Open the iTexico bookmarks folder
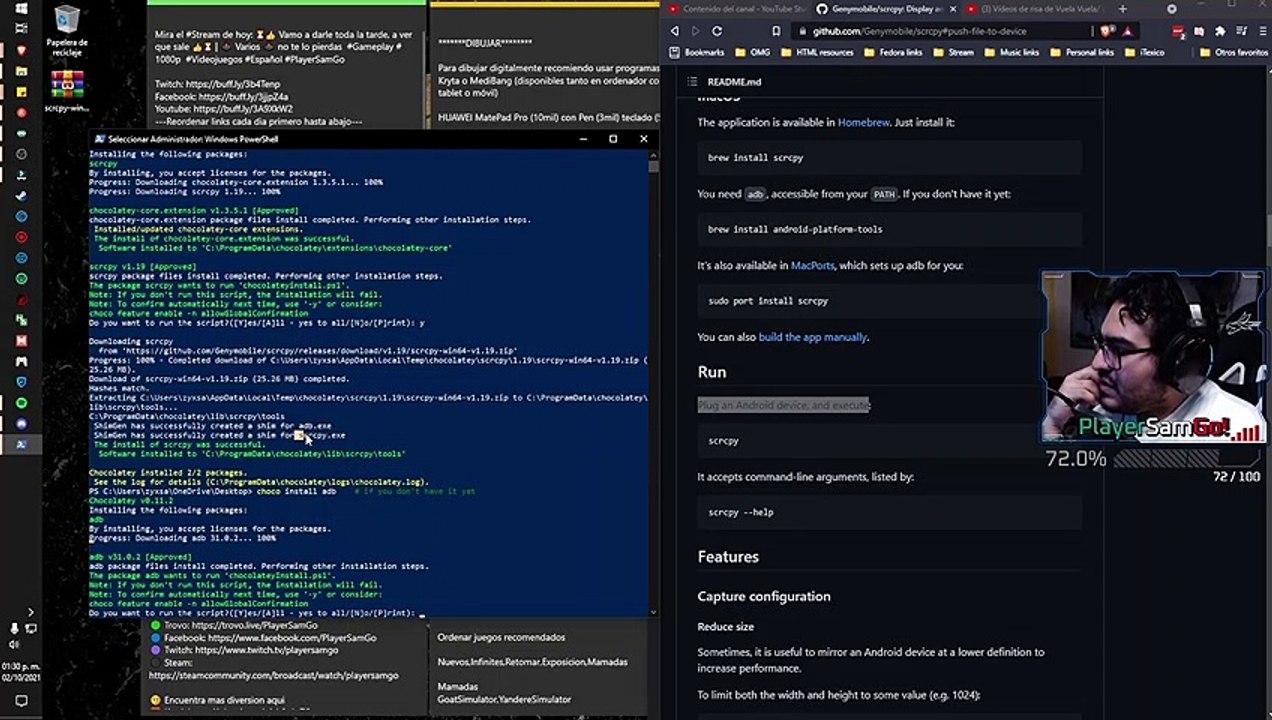This screenshot has width=1272, height=720. pyautogui.click(x=1145, y=52)
